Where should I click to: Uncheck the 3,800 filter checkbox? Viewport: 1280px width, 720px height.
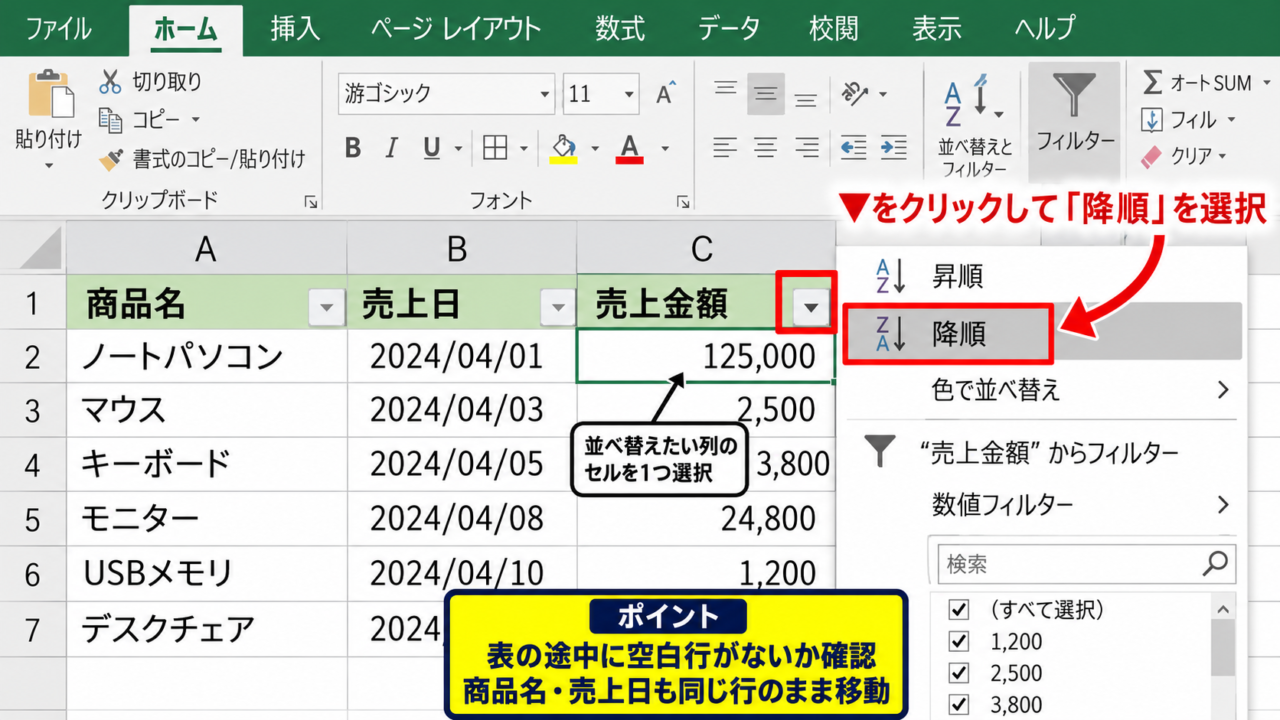coord(959,705)
